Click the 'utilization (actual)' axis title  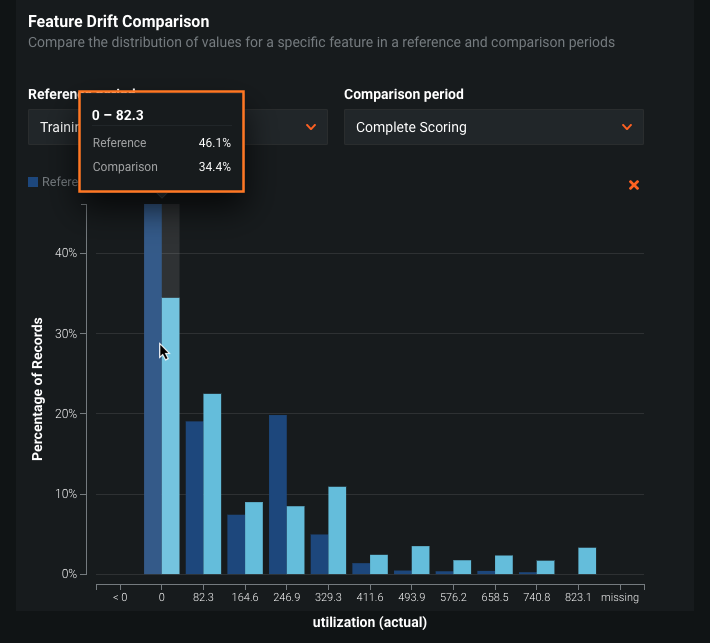[x=369, y=622]
